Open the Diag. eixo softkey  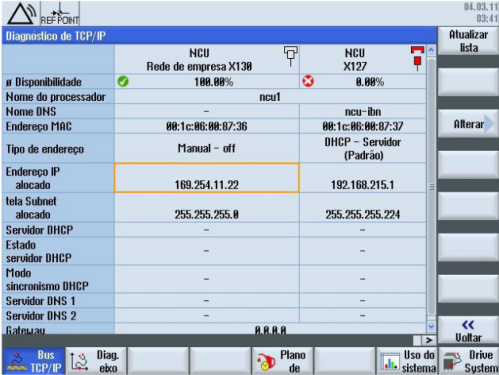point(96,361)
